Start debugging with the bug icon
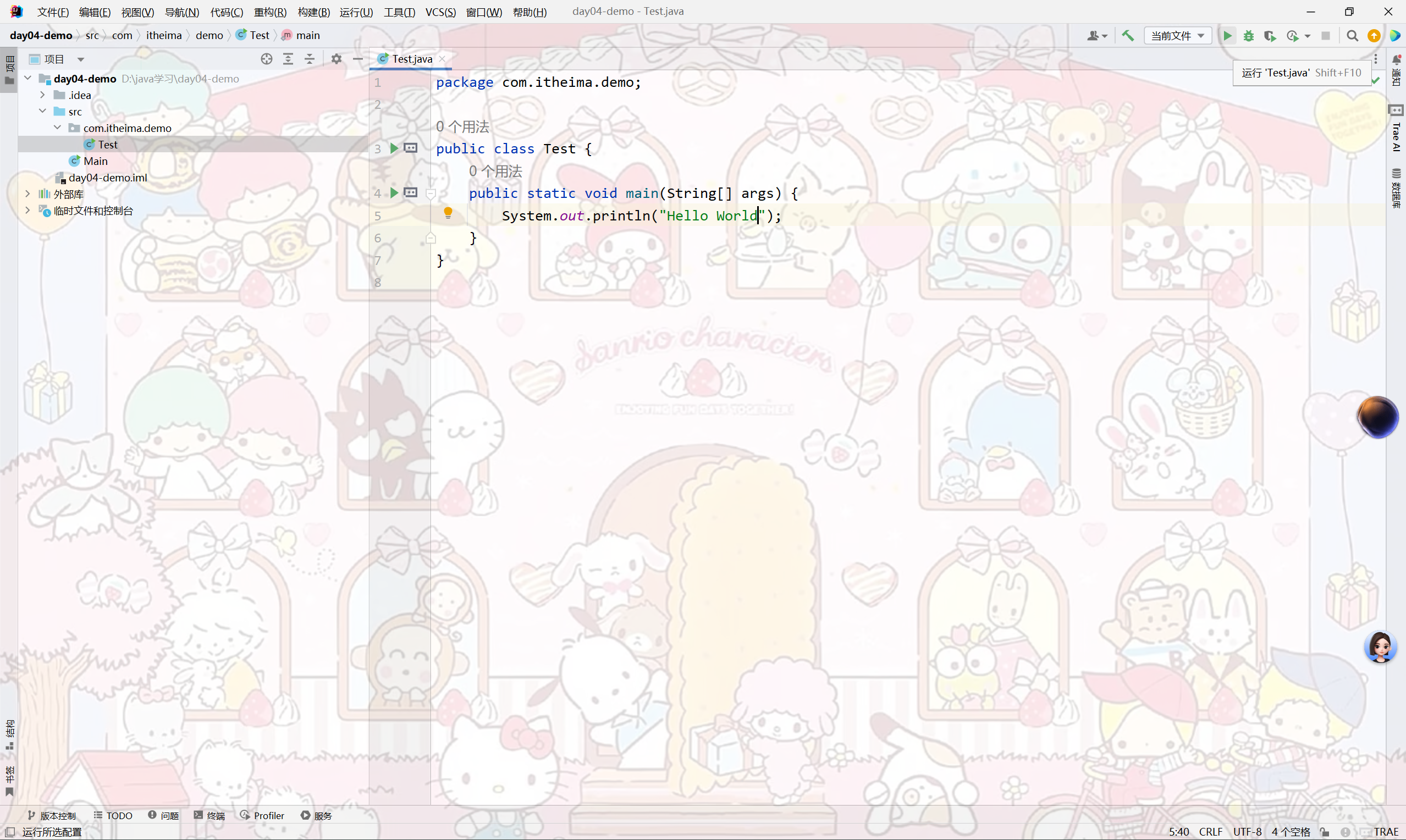This screenshot has width=1406, height=840. [x=1249, y=36]
